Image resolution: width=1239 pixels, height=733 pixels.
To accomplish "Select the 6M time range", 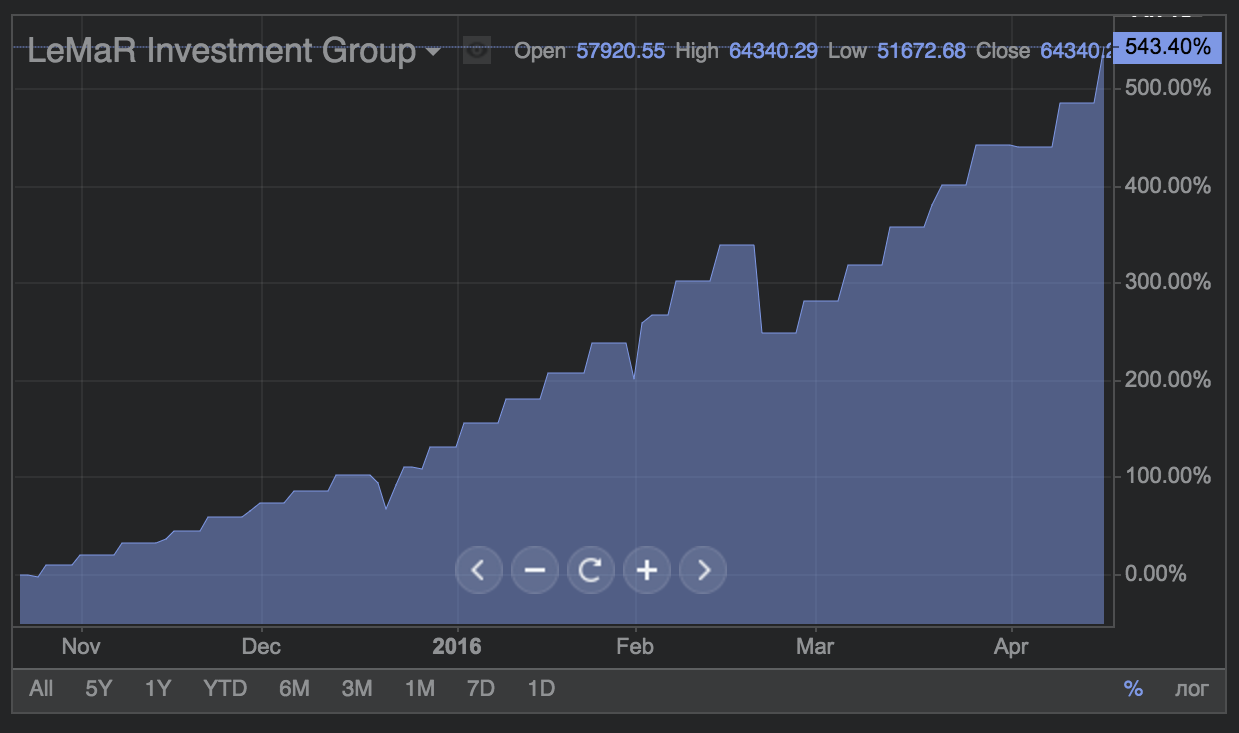I will coord(294,688).
